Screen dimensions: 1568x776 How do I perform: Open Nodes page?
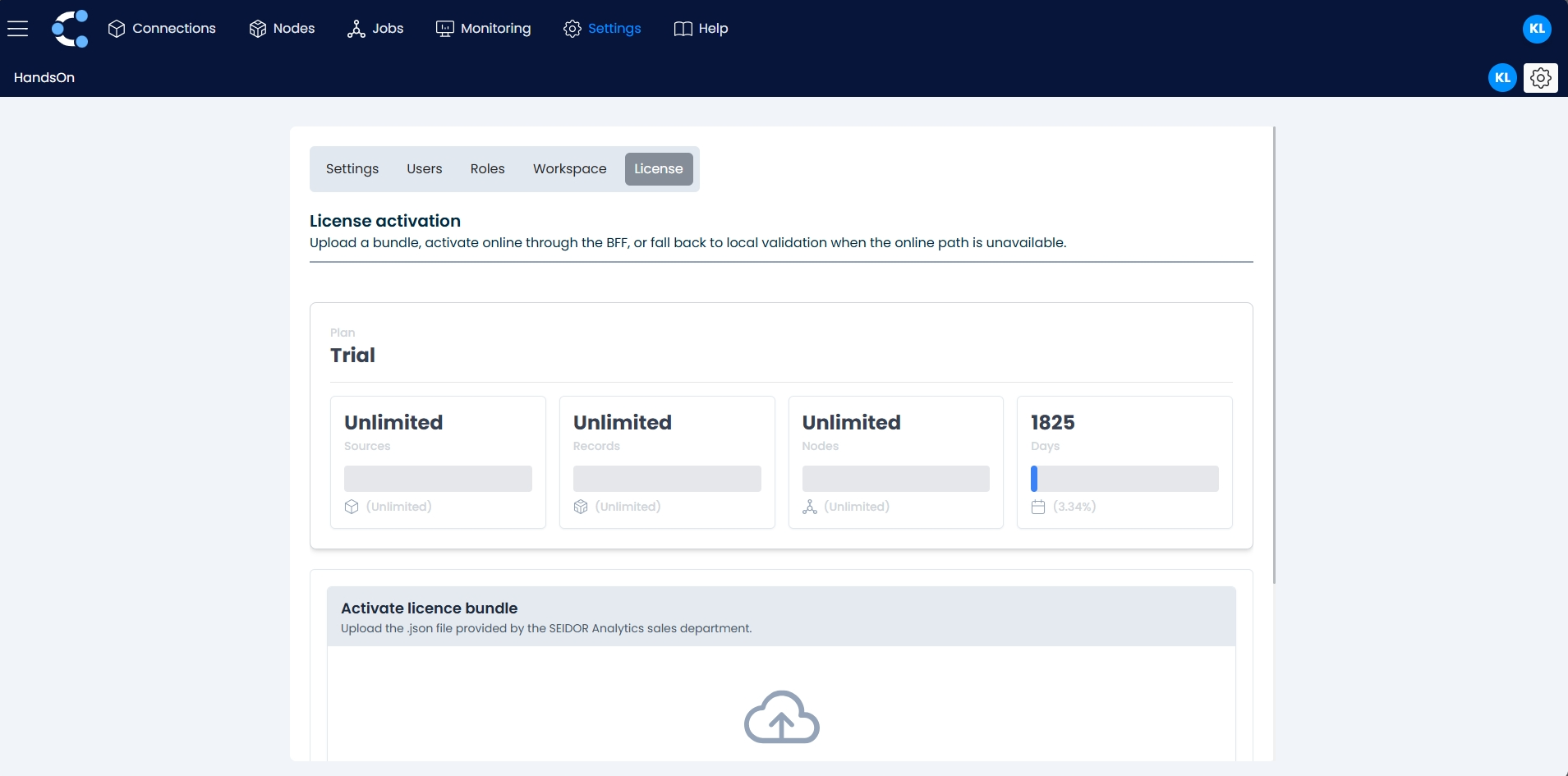[282, 29]
